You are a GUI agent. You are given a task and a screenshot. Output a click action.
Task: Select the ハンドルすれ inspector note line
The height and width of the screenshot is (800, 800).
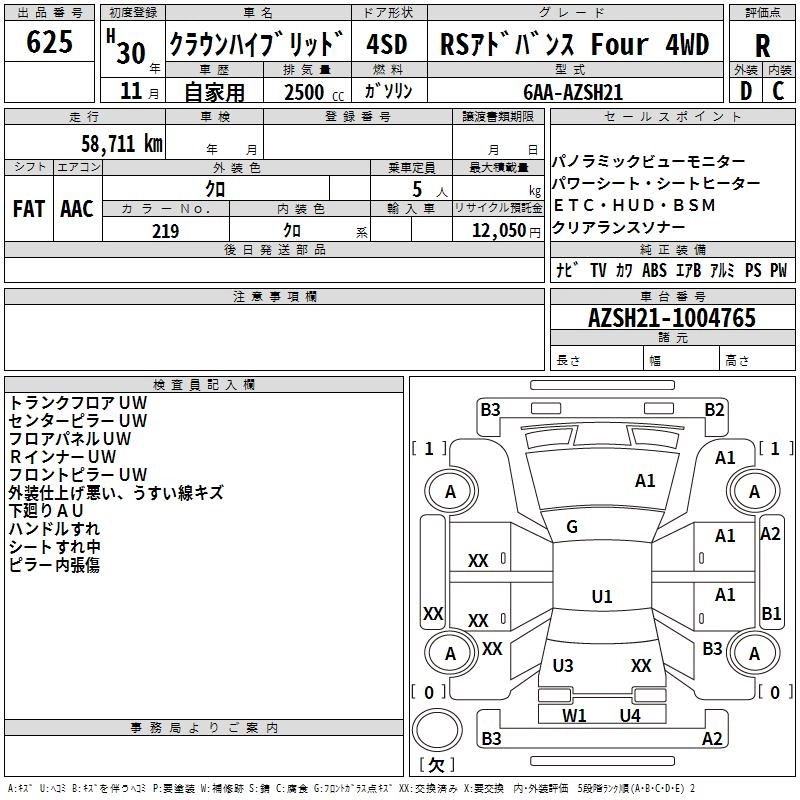[x=54, y=528]
